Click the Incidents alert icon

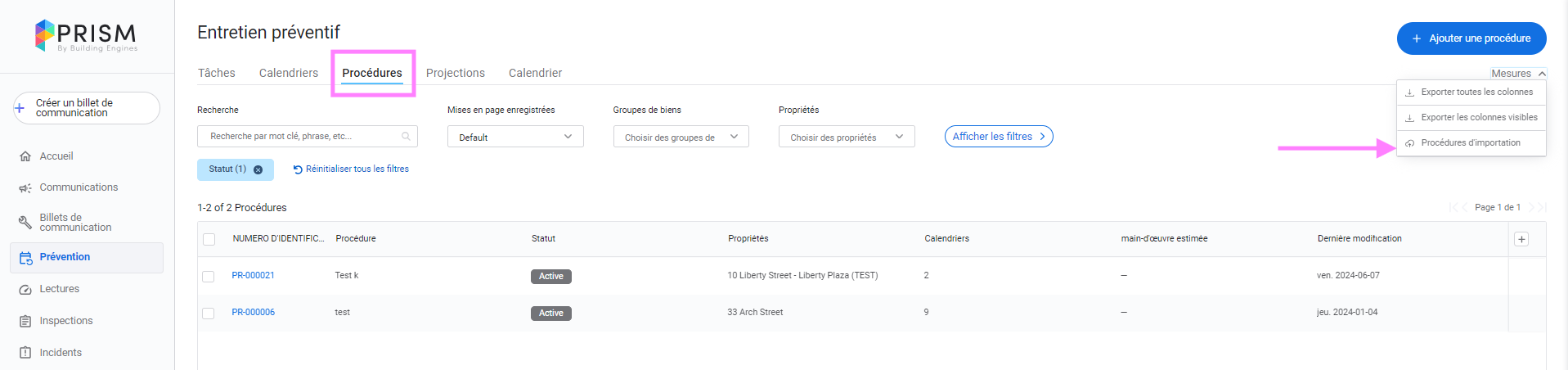(25, 353)
